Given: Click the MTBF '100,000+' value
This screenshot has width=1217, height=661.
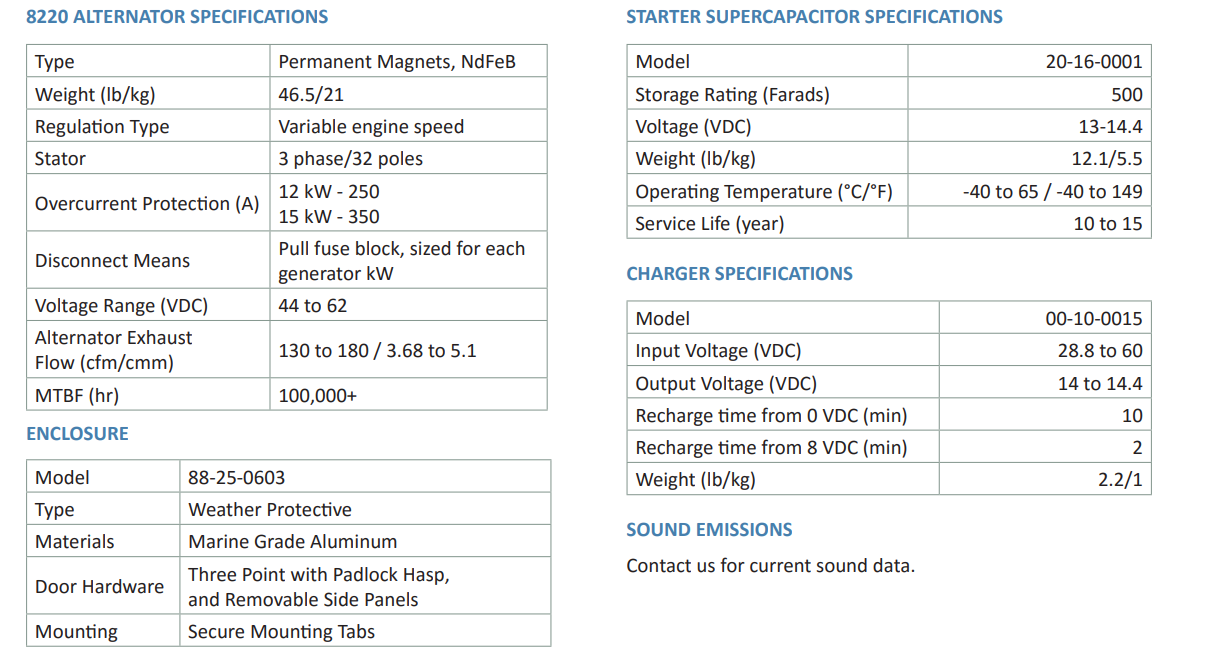Looking at the screenshot, I should click(317, 396).
